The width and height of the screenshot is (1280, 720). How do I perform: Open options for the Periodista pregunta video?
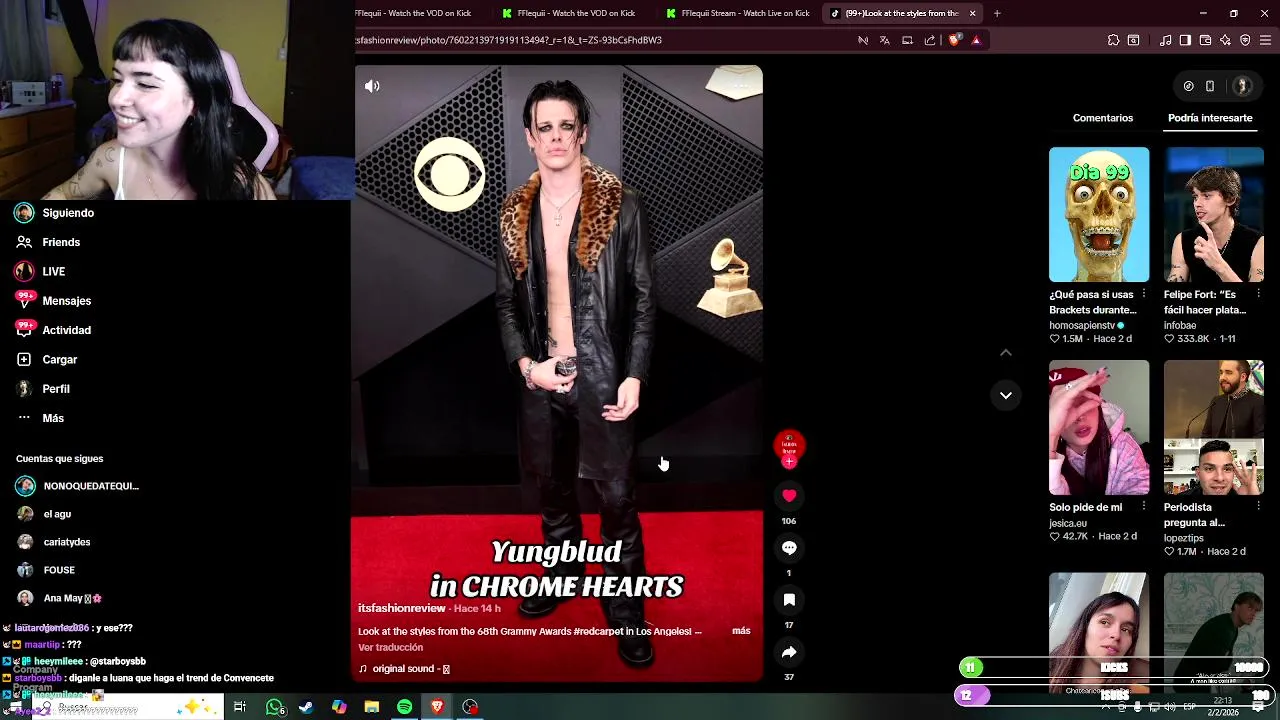point(1258,507)
